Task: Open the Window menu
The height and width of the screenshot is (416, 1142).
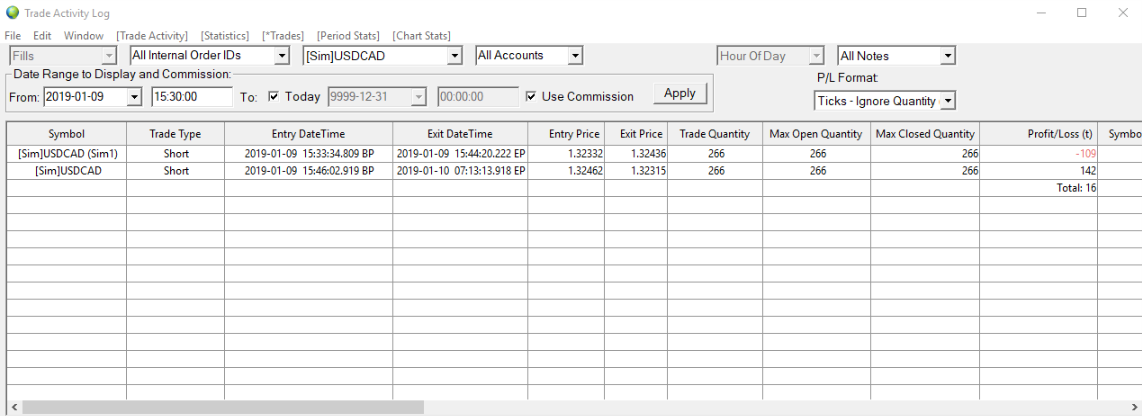Action: pos(84,36)
